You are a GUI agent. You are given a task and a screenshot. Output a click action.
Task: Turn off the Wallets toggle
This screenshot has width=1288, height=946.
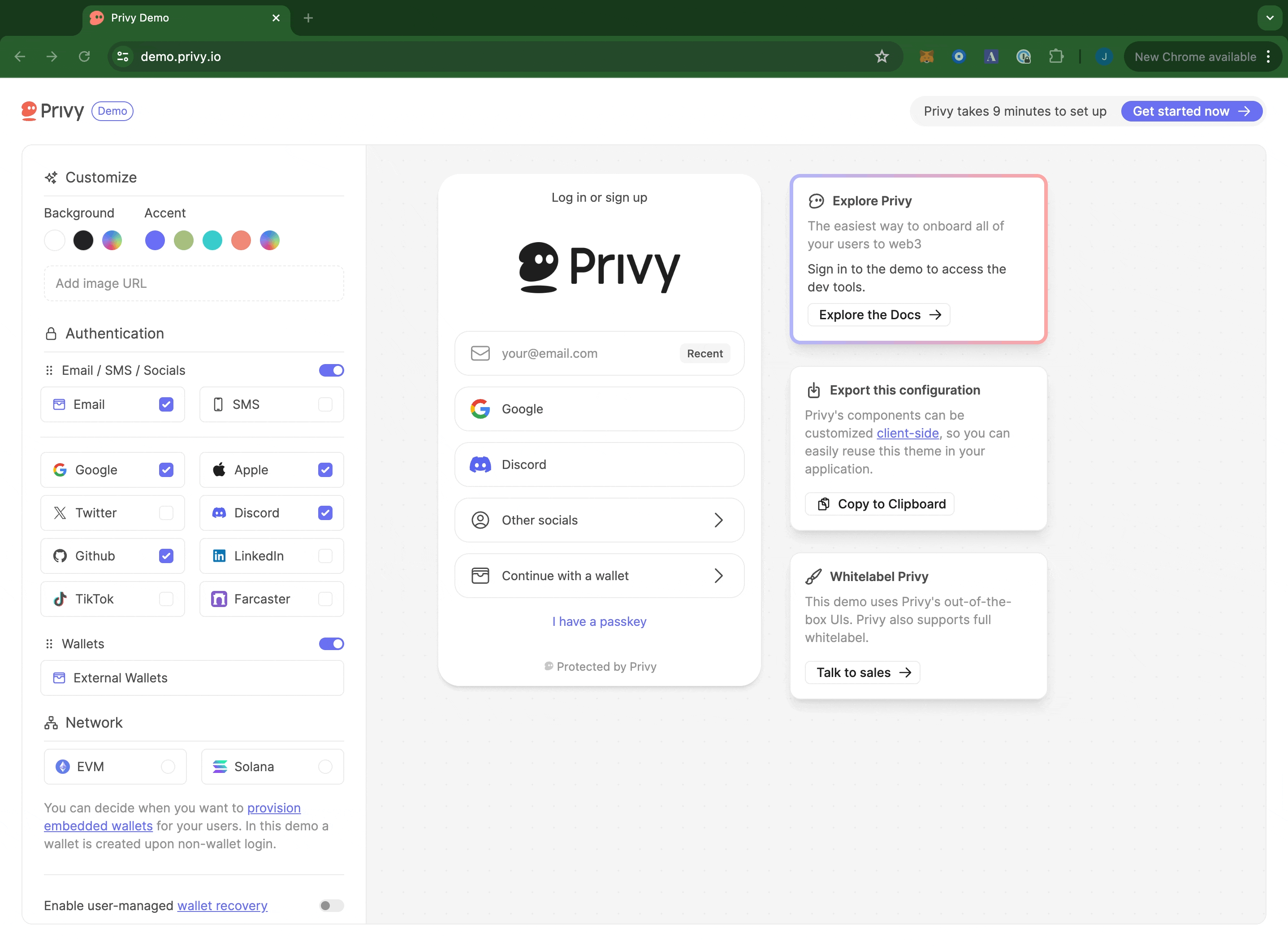click(332, 644)
